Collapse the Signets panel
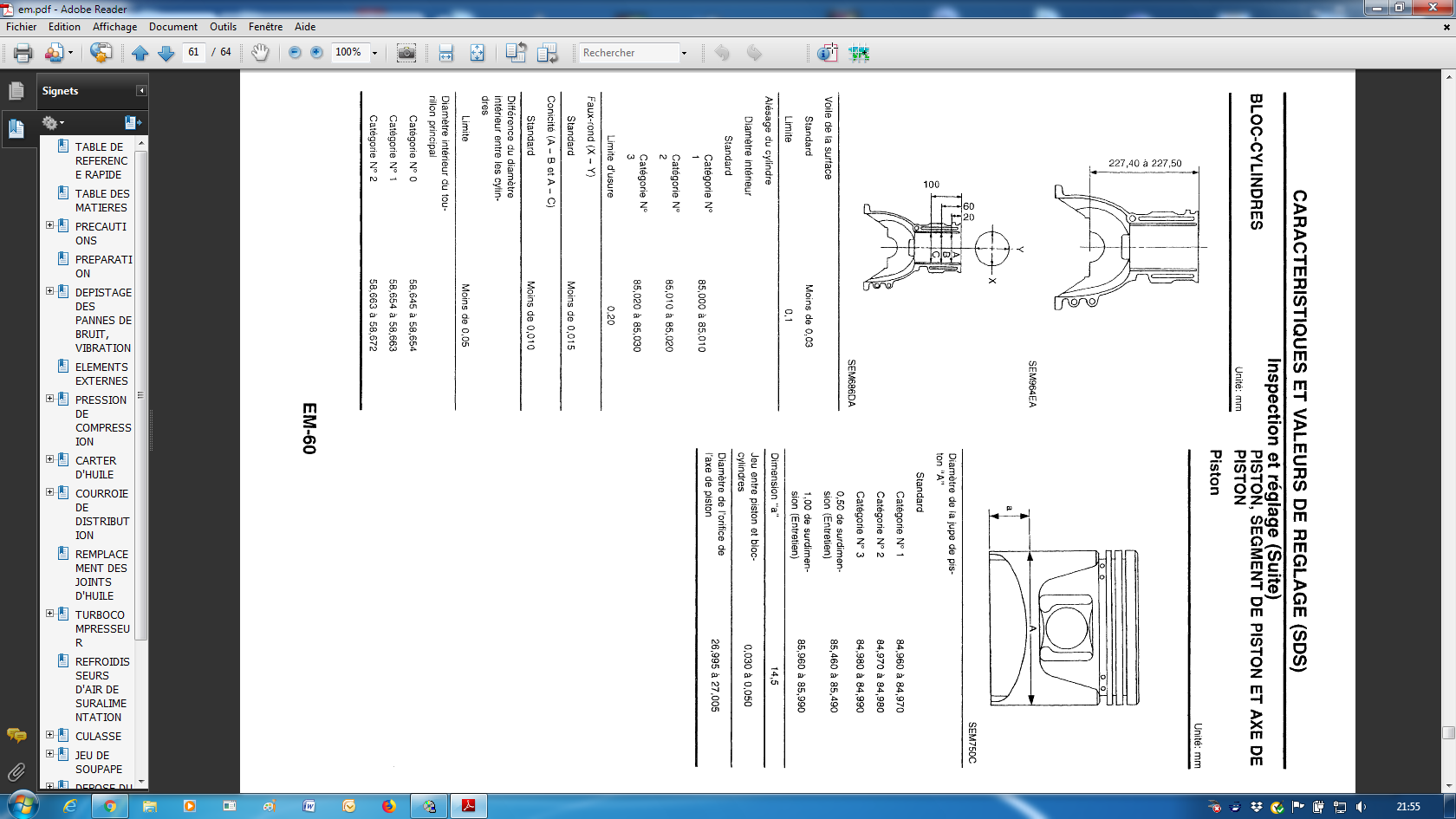This screenshot has height=819, width=1456. click(141, 91)
